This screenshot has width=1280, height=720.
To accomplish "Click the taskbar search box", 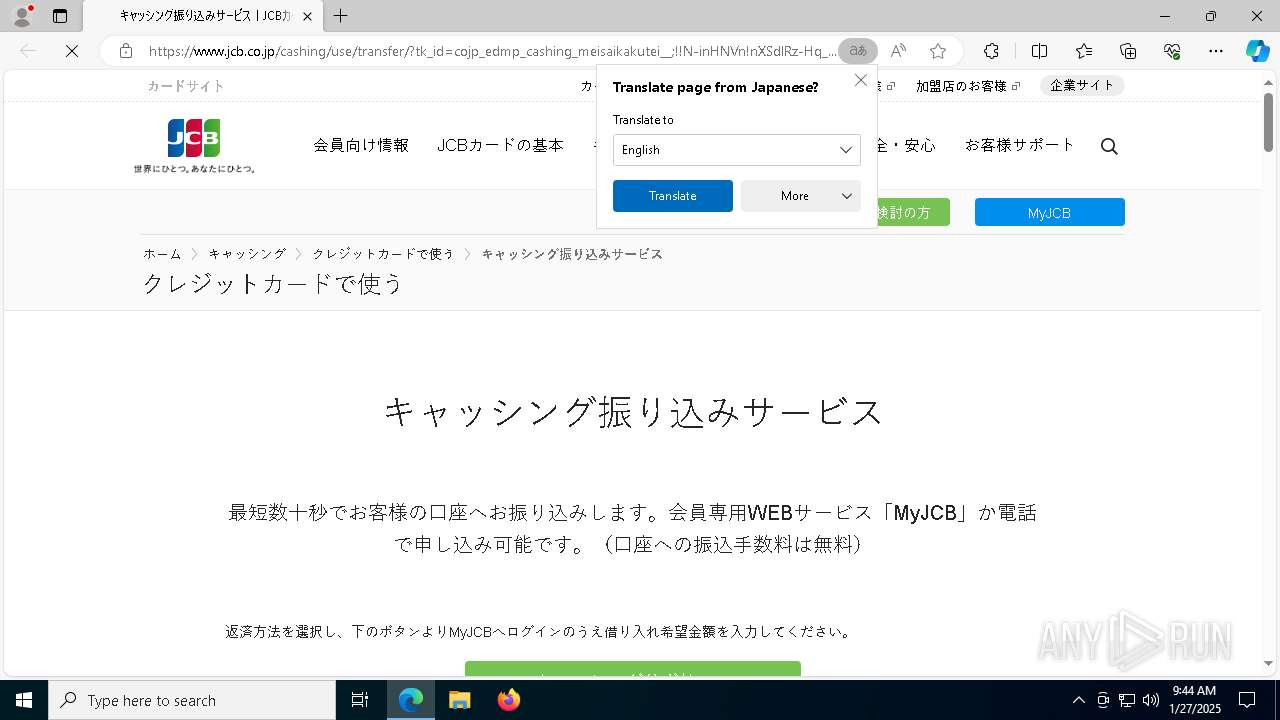I will [x=192, y=700].
